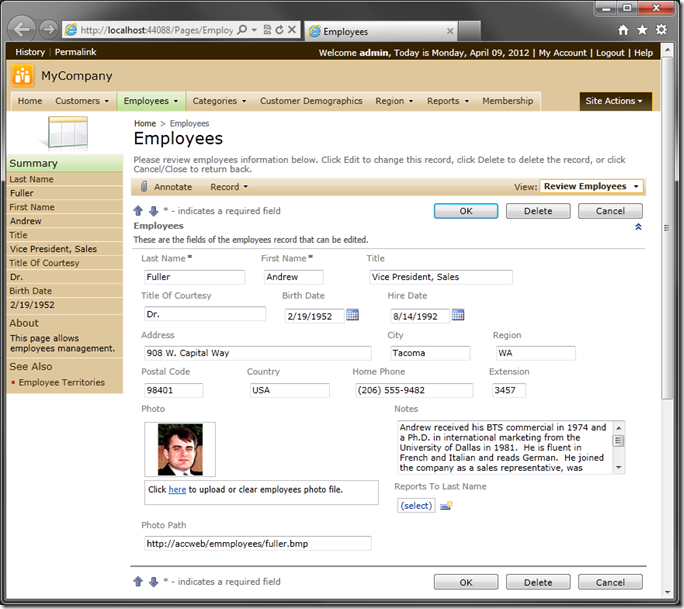
Task: Click the Extension input field
Action: coord(509,390)
